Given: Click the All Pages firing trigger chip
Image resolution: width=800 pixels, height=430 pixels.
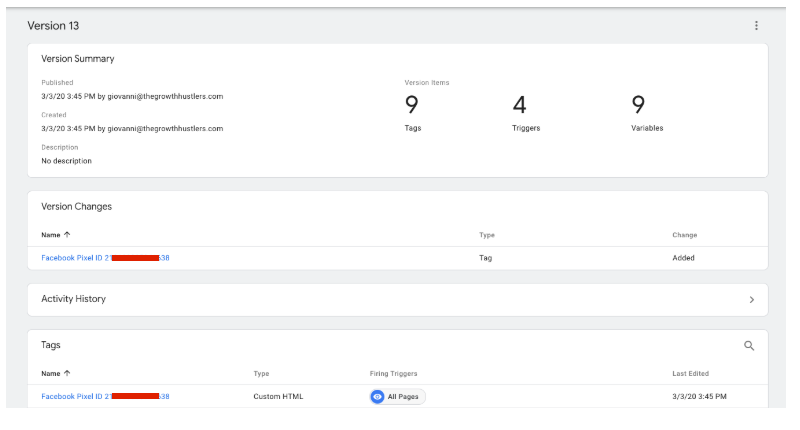Looking at the screenshot, I should 398,396.
